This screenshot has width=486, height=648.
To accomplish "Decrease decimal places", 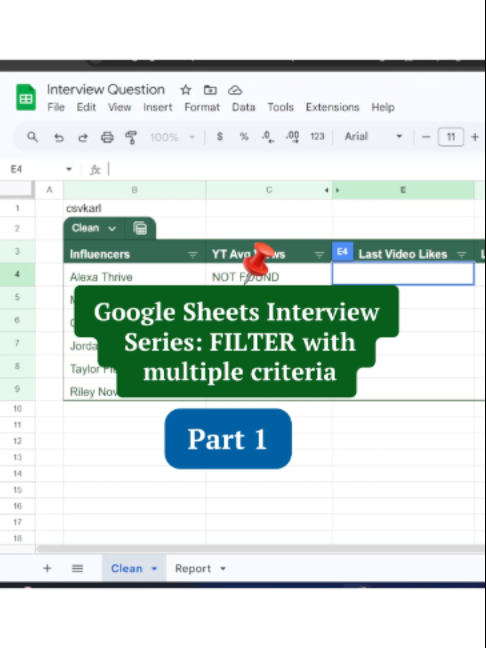I will click(268, 137).
